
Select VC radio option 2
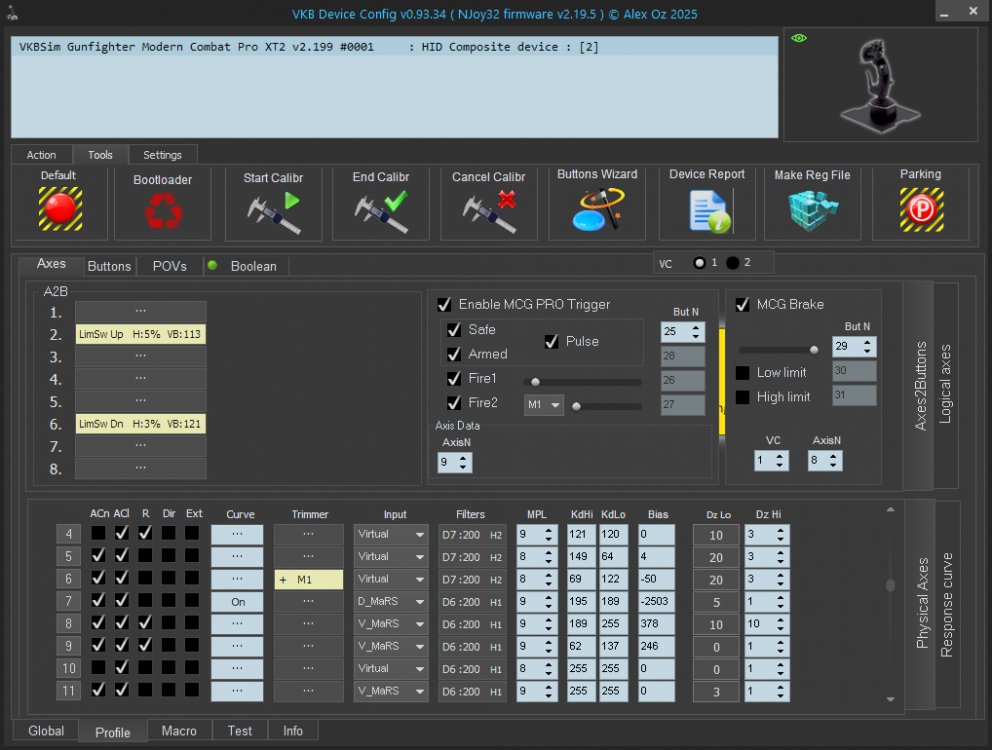[x=733, y=263]
